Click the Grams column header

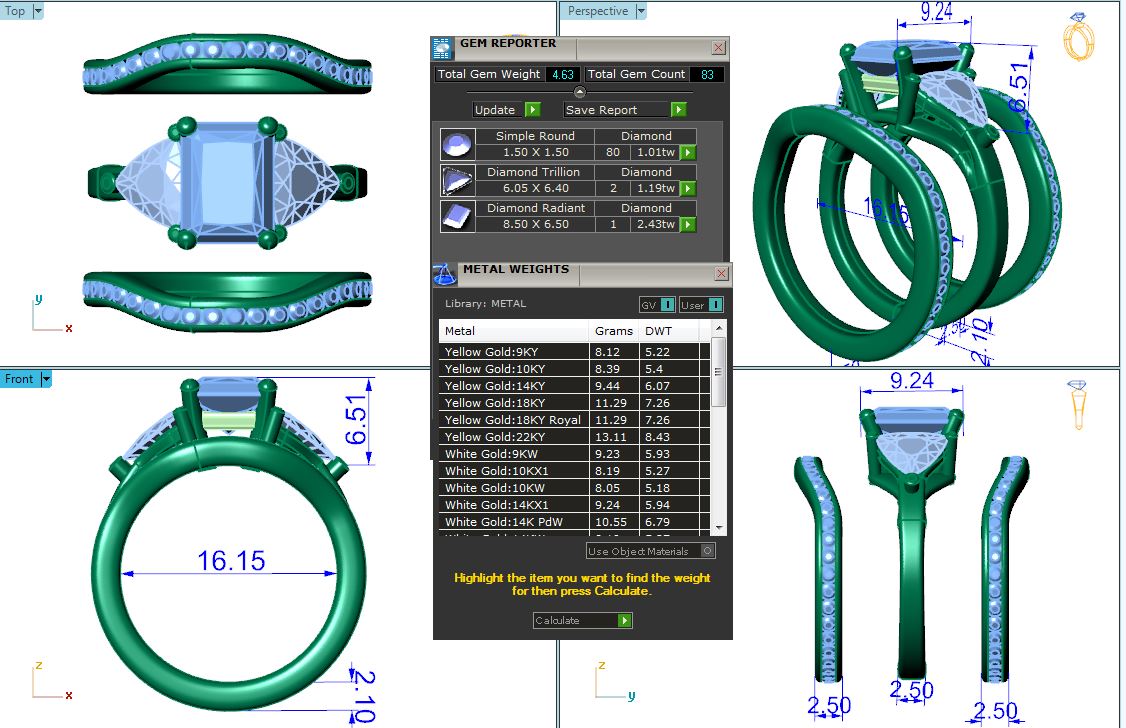[x=613, y=331]
